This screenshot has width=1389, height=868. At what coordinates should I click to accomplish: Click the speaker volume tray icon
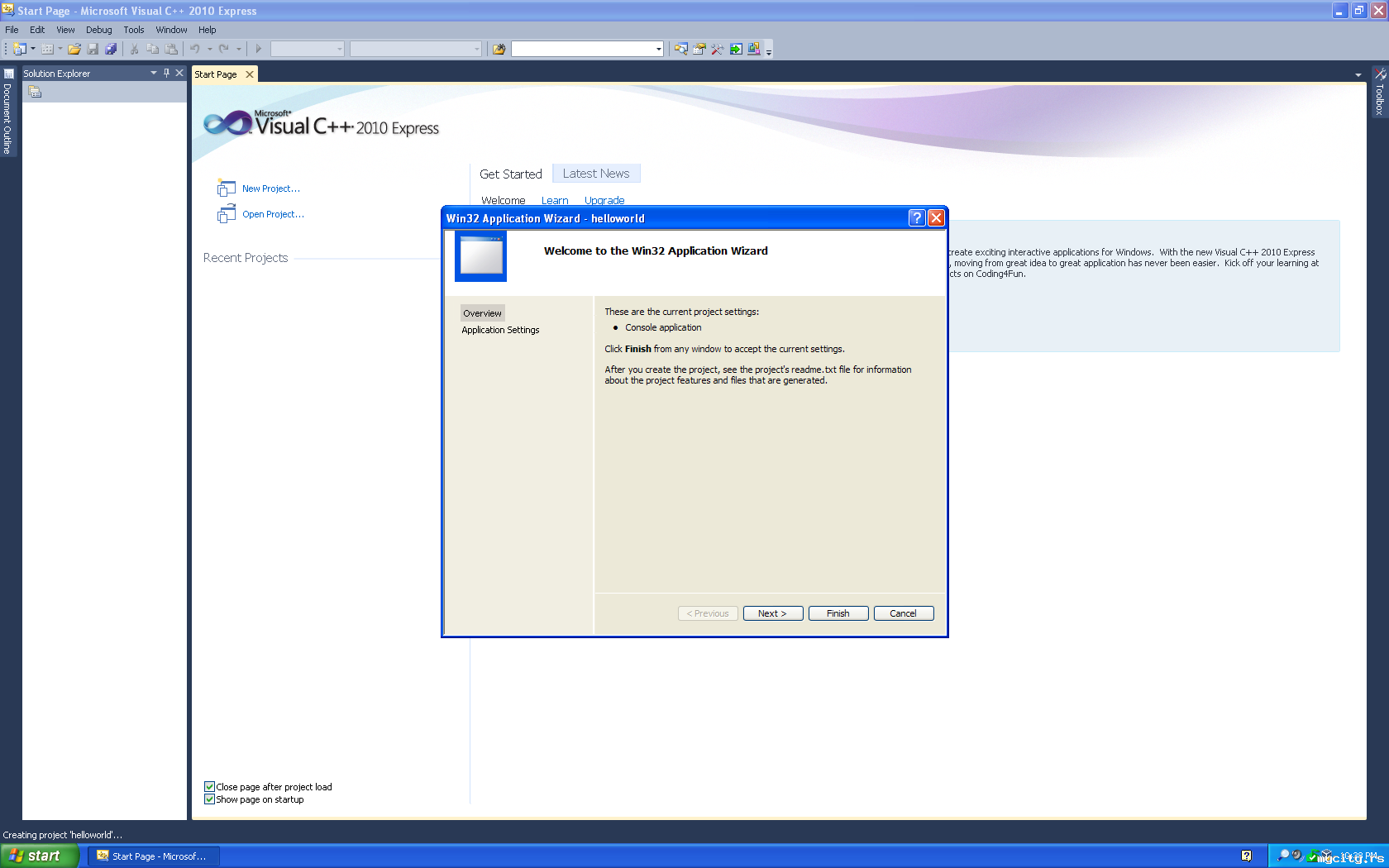1297,855
